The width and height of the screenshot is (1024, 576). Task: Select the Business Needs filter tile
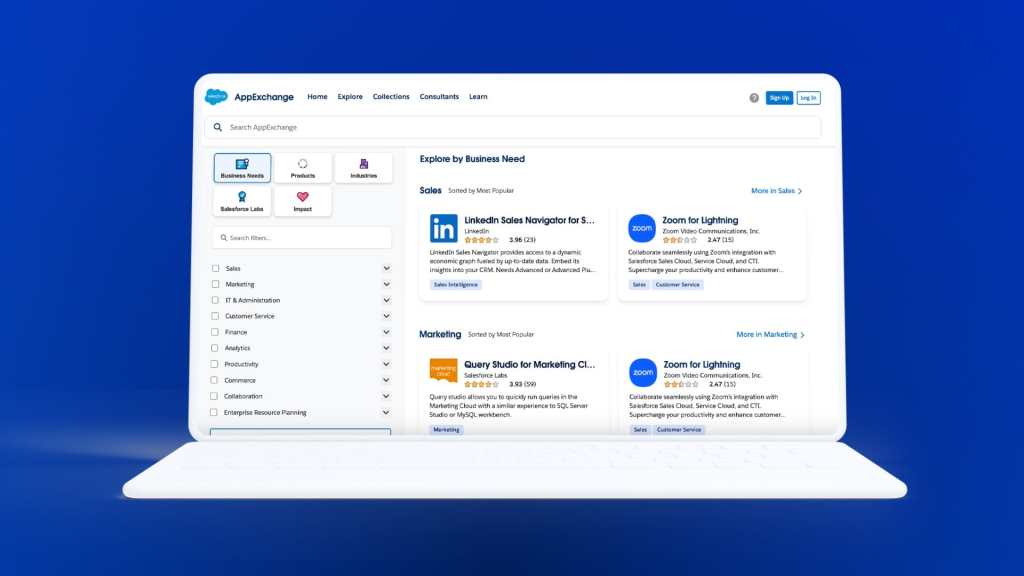click(242, 168)
